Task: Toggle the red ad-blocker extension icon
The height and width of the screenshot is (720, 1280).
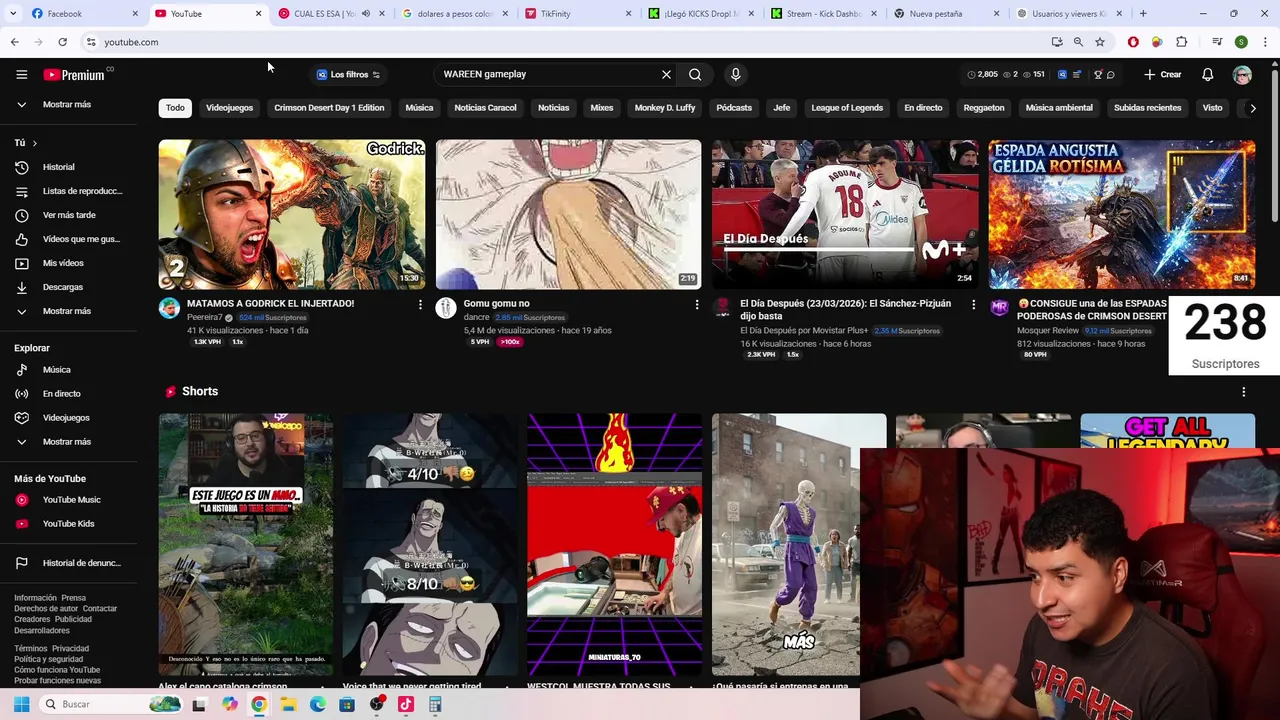Action: (x=1133, y=42)
